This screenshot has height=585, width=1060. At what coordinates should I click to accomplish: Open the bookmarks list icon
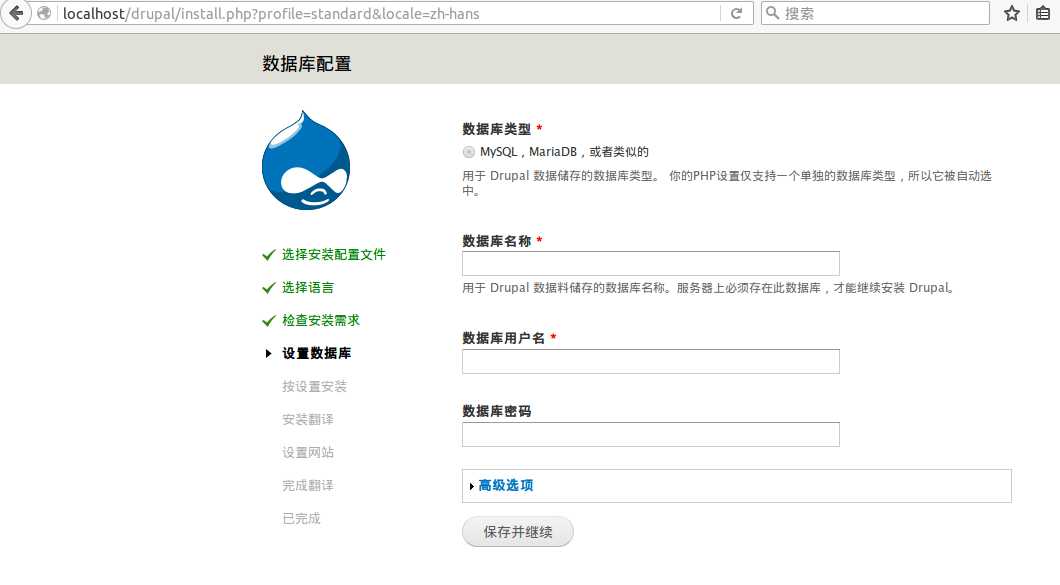(1043, 13)
